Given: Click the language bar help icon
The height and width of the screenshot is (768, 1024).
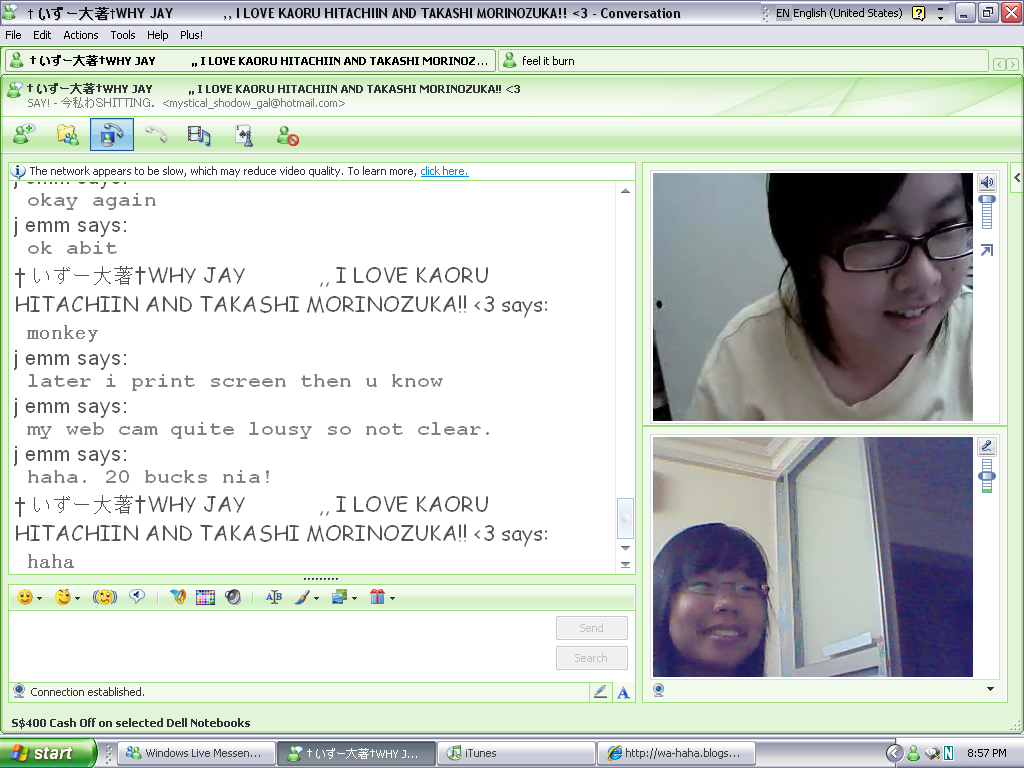Looking at the screenshot, I should click(x=918, y=13).
